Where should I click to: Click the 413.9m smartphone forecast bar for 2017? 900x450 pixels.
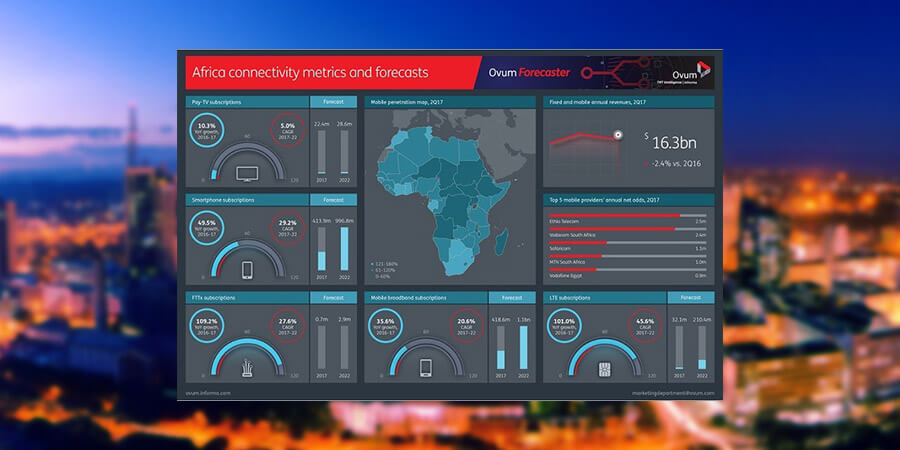321,249
